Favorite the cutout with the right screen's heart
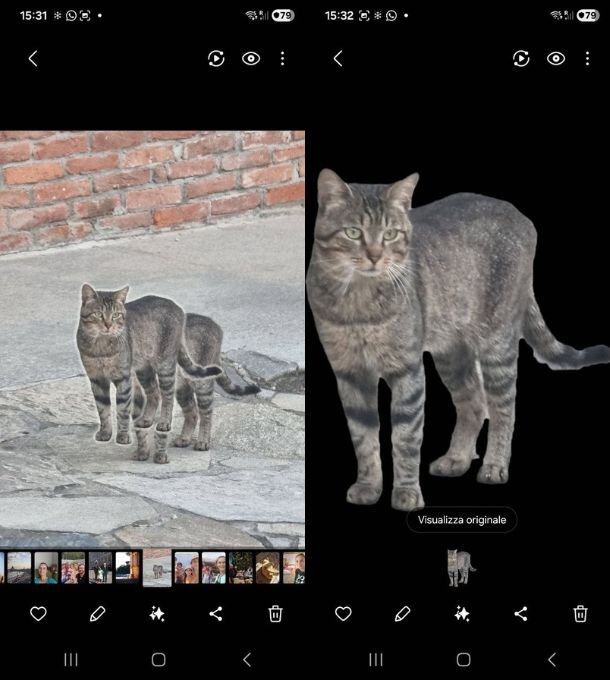Viewport: 610px width, 680px height. [x=343, y=614]
